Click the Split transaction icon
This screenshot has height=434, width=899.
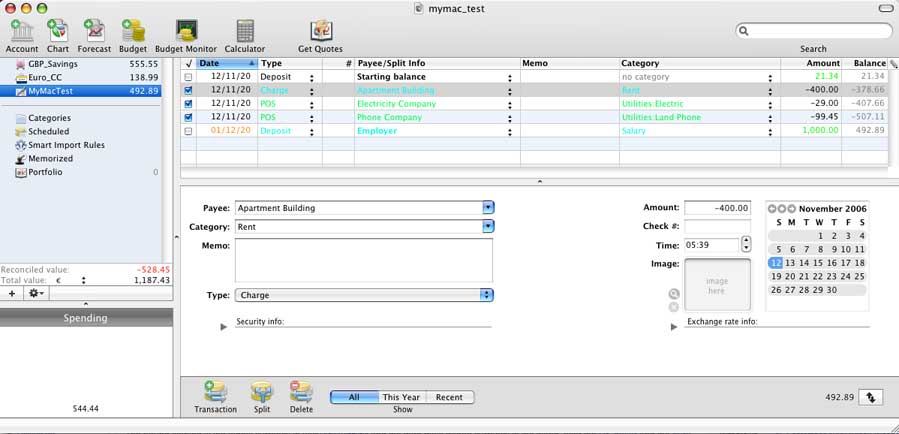pyautogui.click(x=261, y=392)
